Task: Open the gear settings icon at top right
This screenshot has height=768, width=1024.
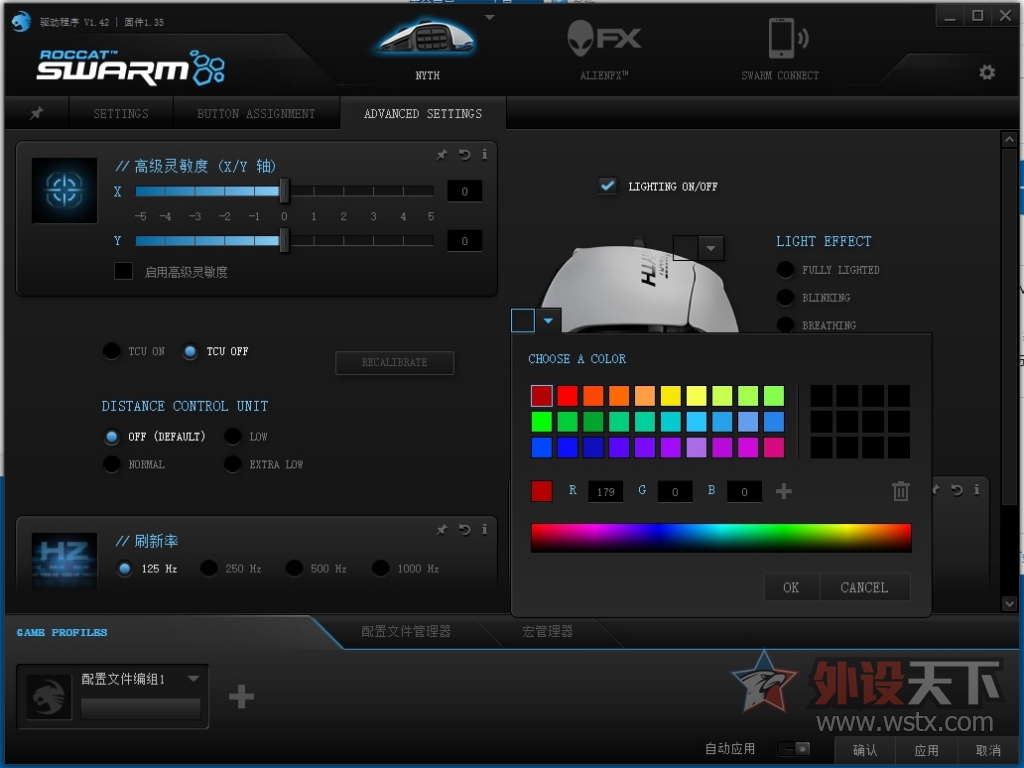Action: pyautogui.click(x=987, y=72)
